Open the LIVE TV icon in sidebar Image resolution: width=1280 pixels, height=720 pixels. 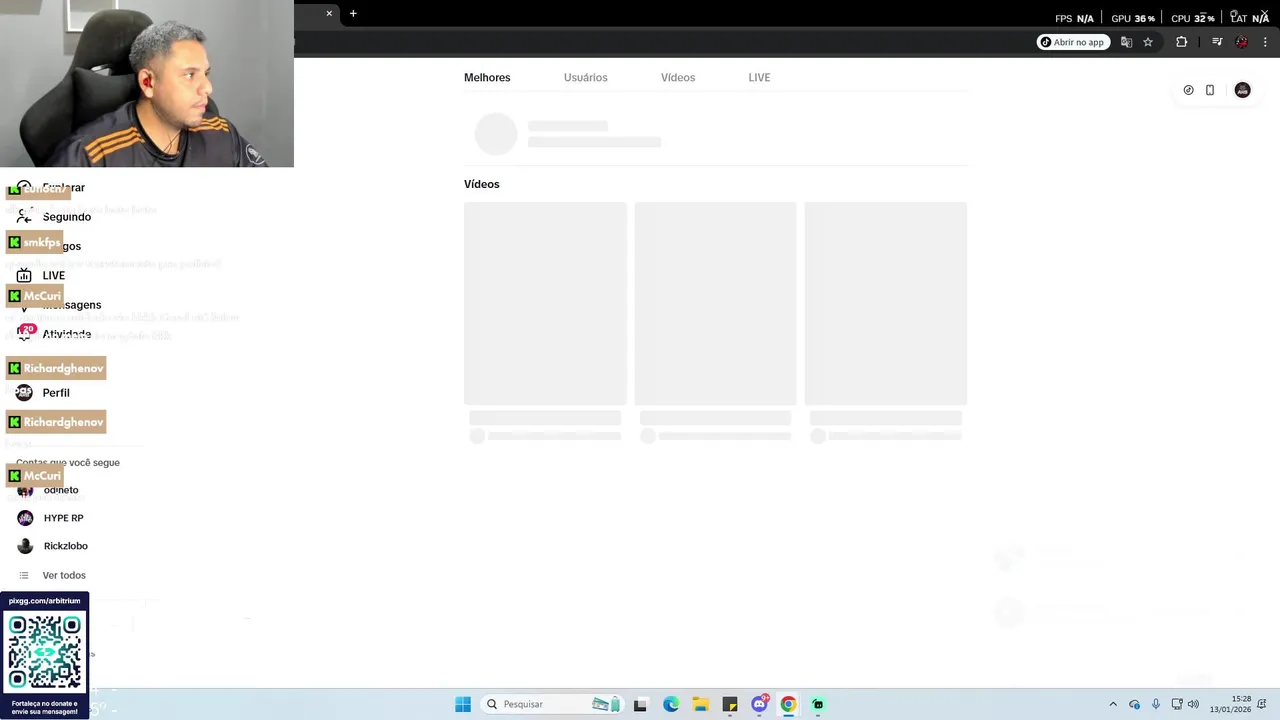tap(24, 275)
